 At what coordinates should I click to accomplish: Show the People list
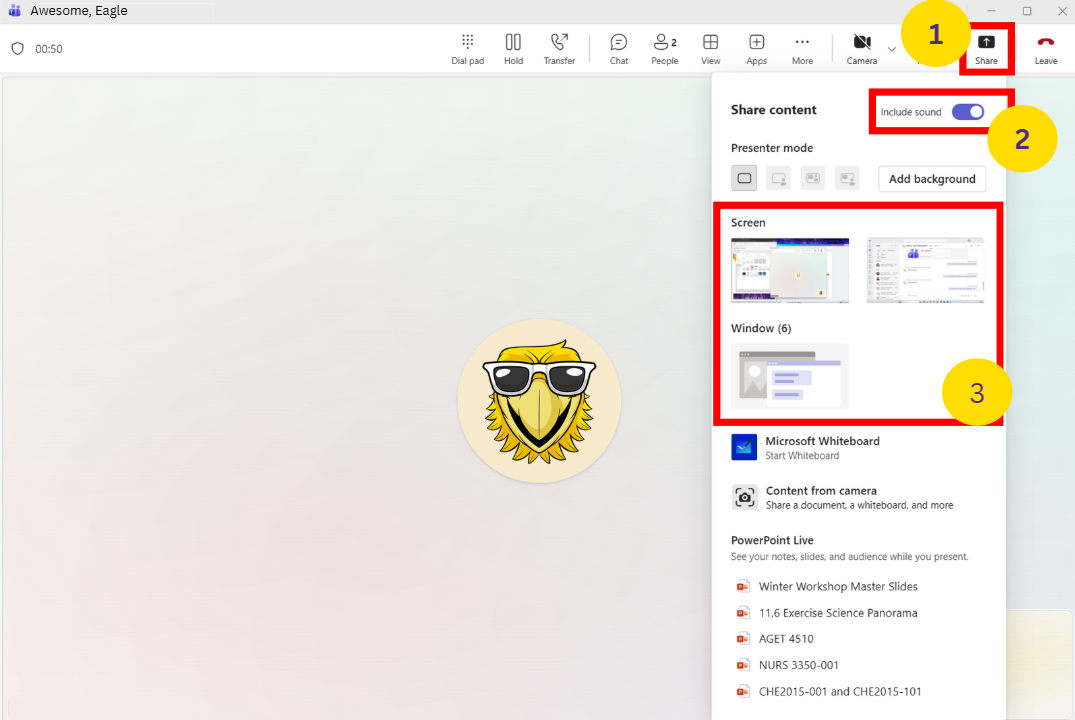pos(664,48)
